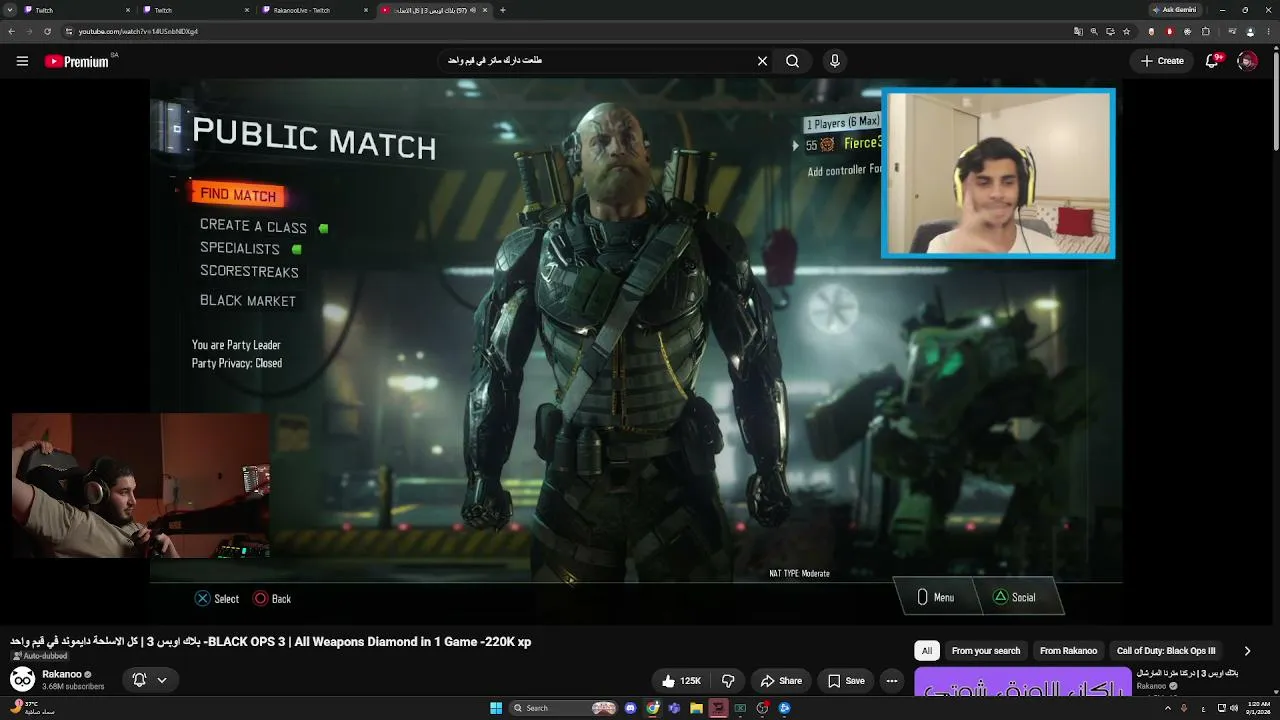Dislike the video
1280x720 pixels.
coord(728,681)
